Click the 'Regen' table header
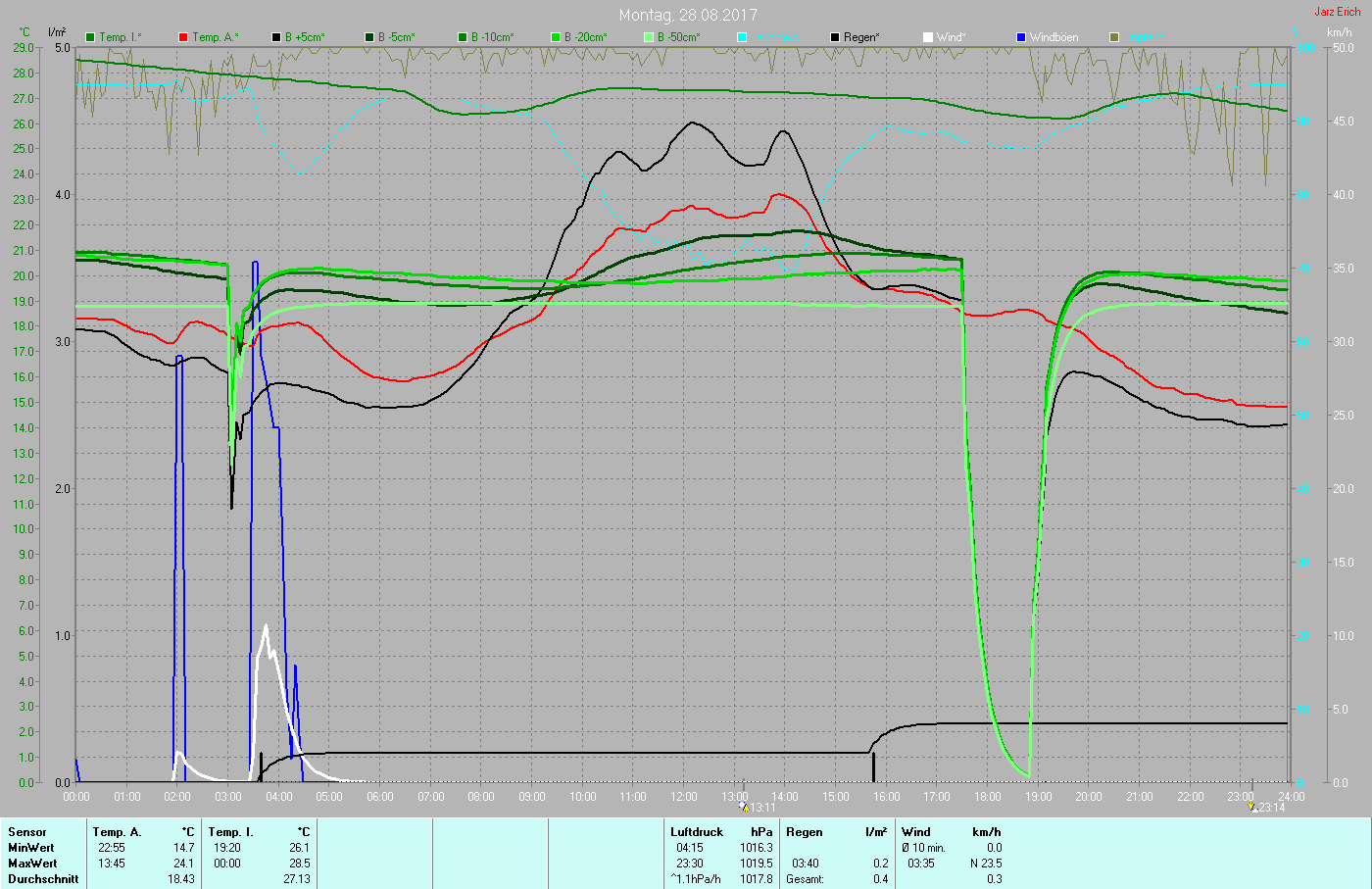This screenshot has height=889, width=1372. [x=805, y=832]
